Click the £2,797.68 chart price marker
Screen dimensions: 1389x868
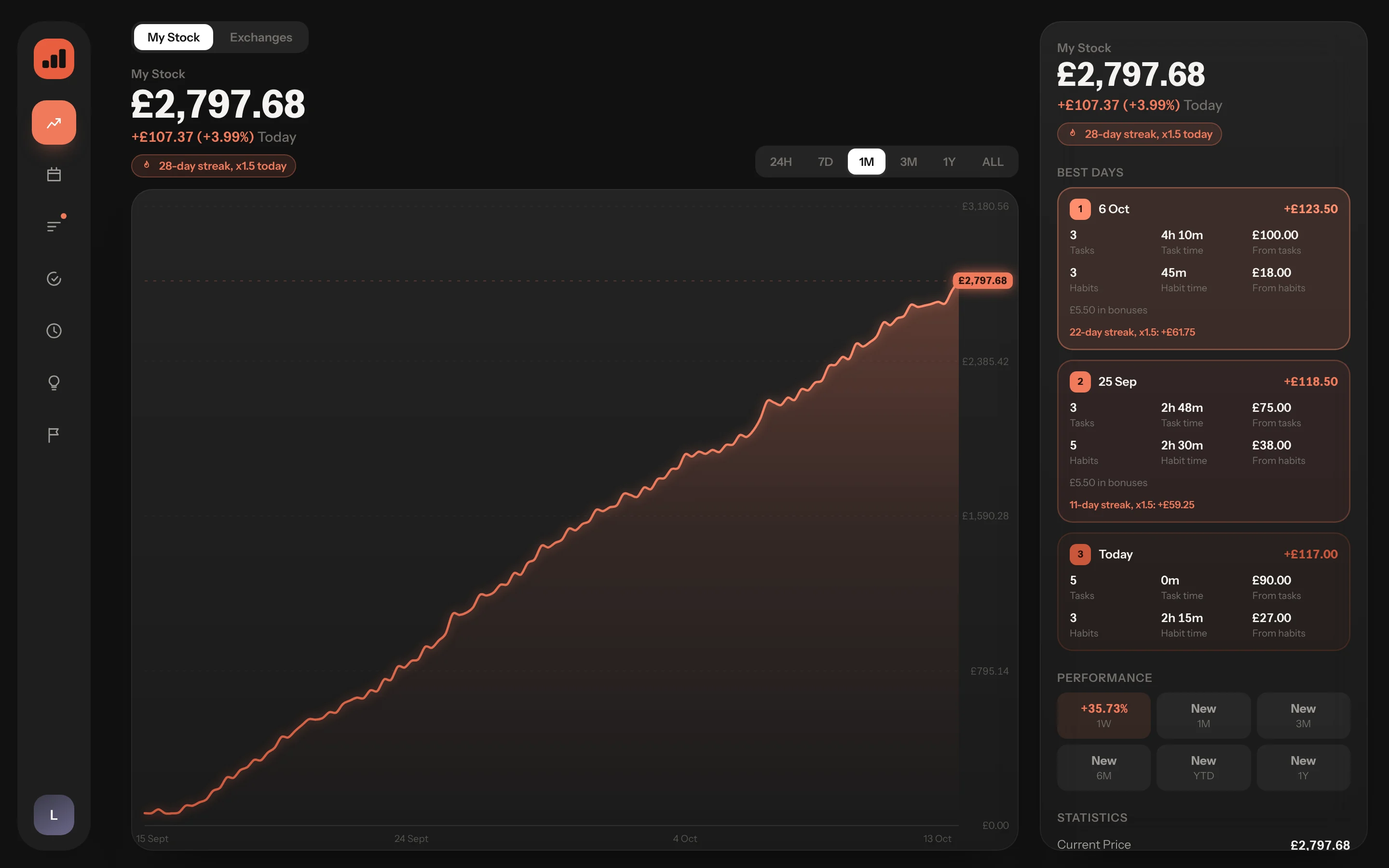pyautogui.click(x=982, y=281)
